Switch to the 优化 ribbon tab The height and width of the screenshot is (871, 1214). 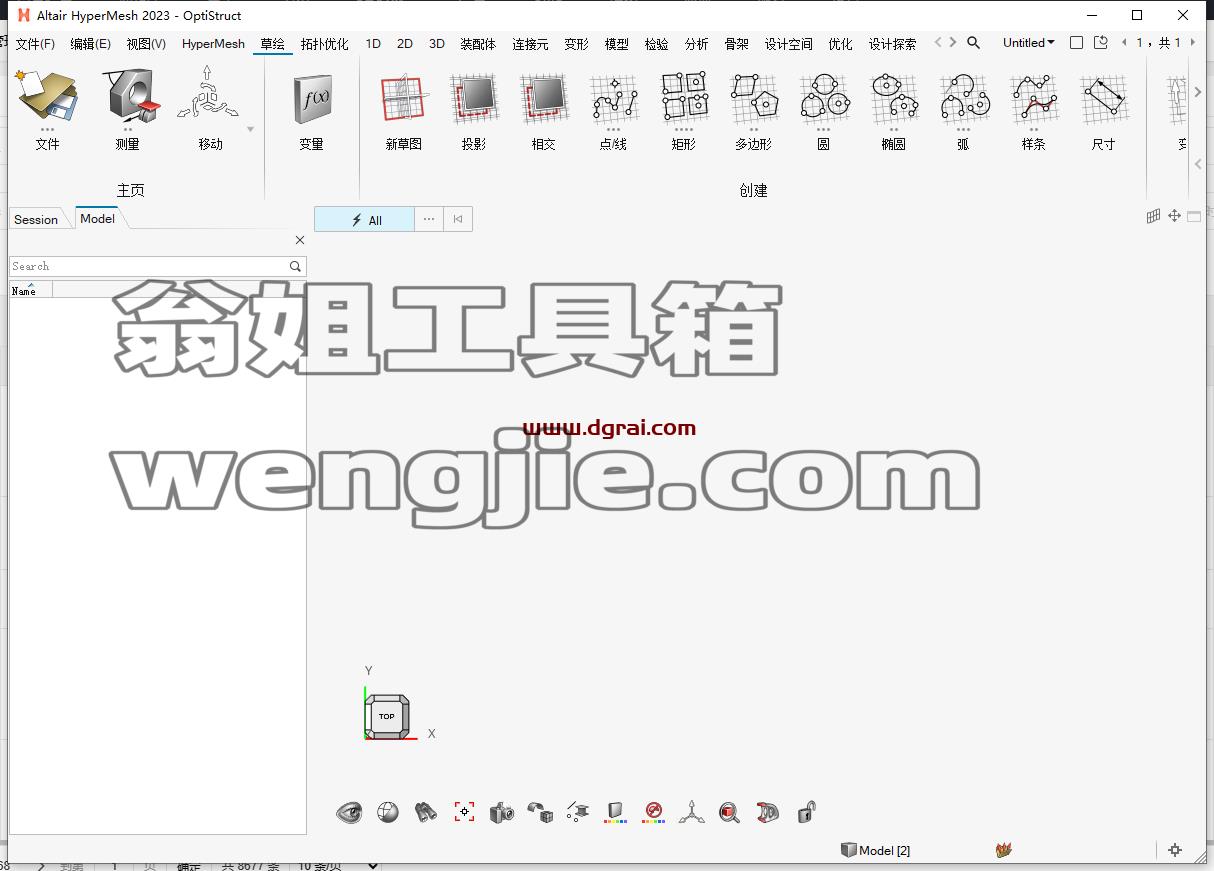[x=840, y=44]
